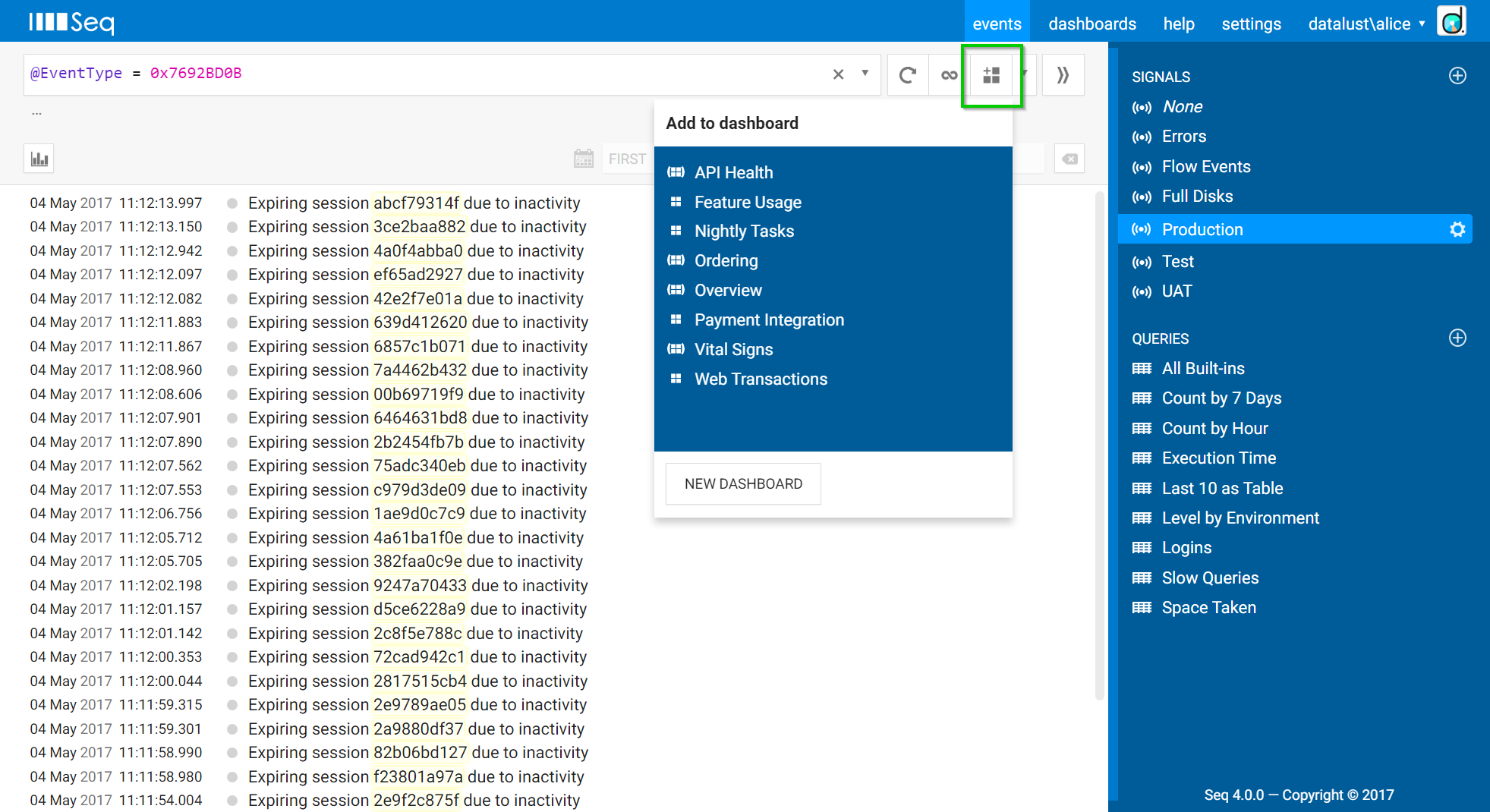Screen dimensions: 1490x812
Task: Click the FIRST date range field
Action: (x=628, y=159)
